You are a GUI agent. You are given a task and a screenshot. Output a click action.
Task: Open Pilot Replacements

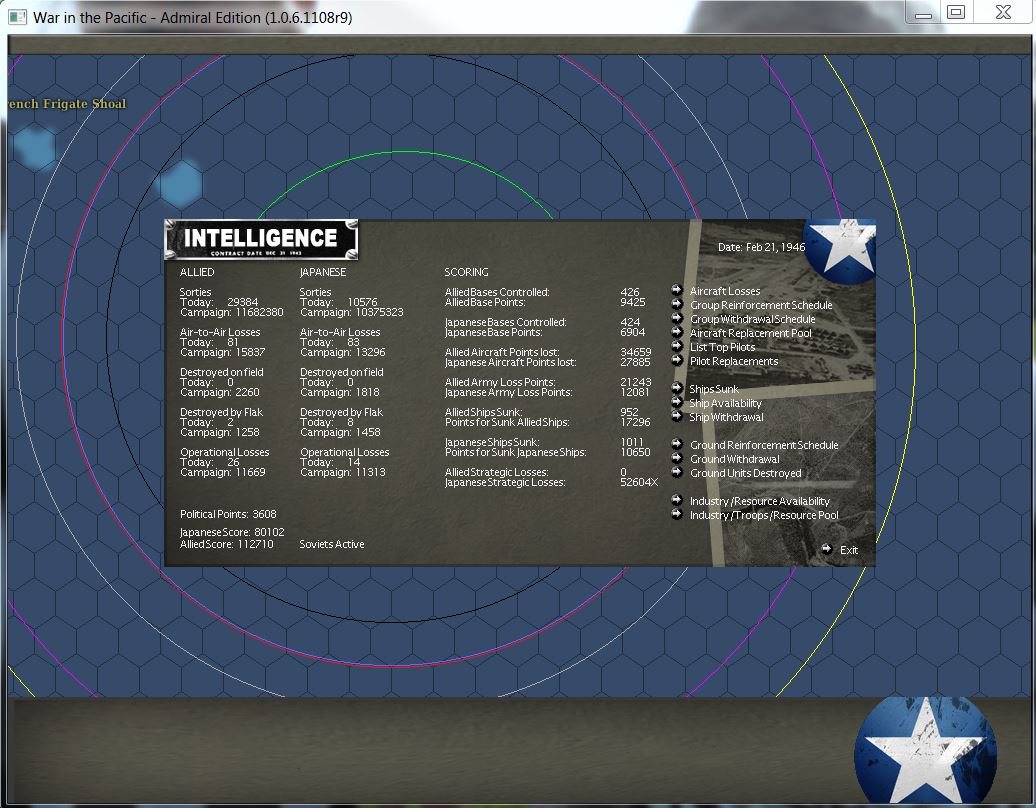click(734, 361)
